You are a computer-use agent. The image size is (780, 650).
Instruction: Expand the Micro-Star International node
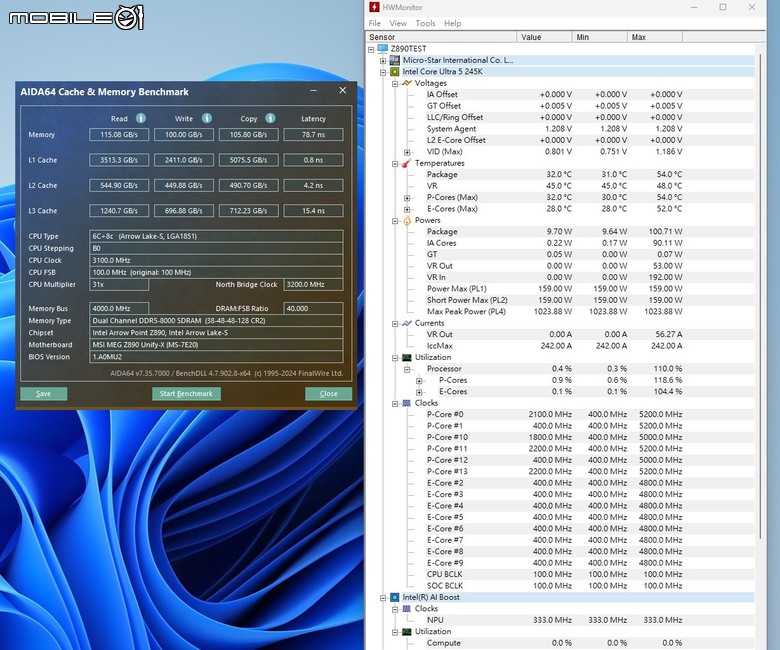pyautogui.click(x=383, y=61)
